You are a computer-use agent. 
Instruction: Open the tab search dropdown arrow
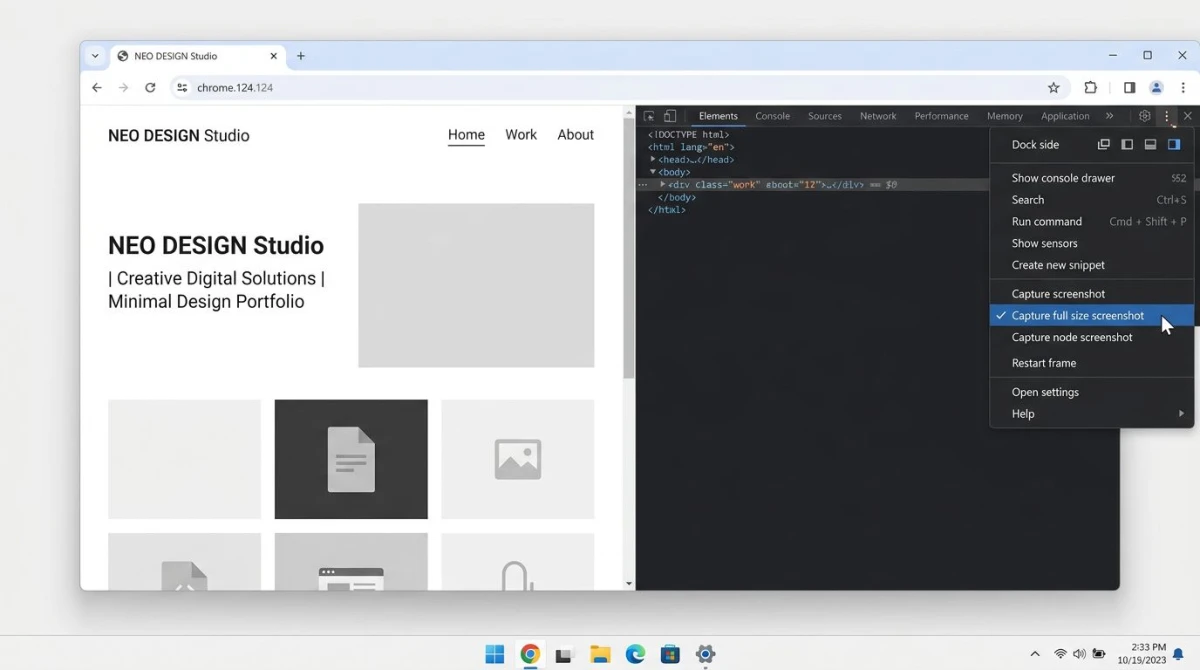(95, 56)
